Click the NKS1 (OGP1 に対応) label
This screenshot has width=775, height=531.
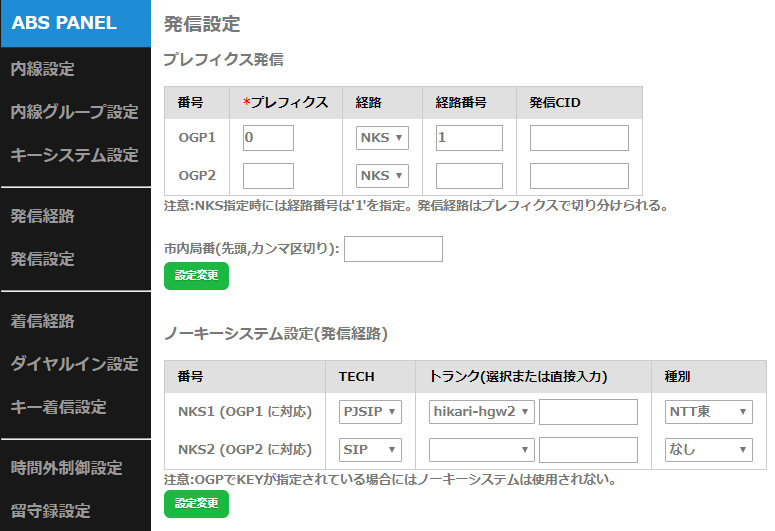tap(245, 412)
